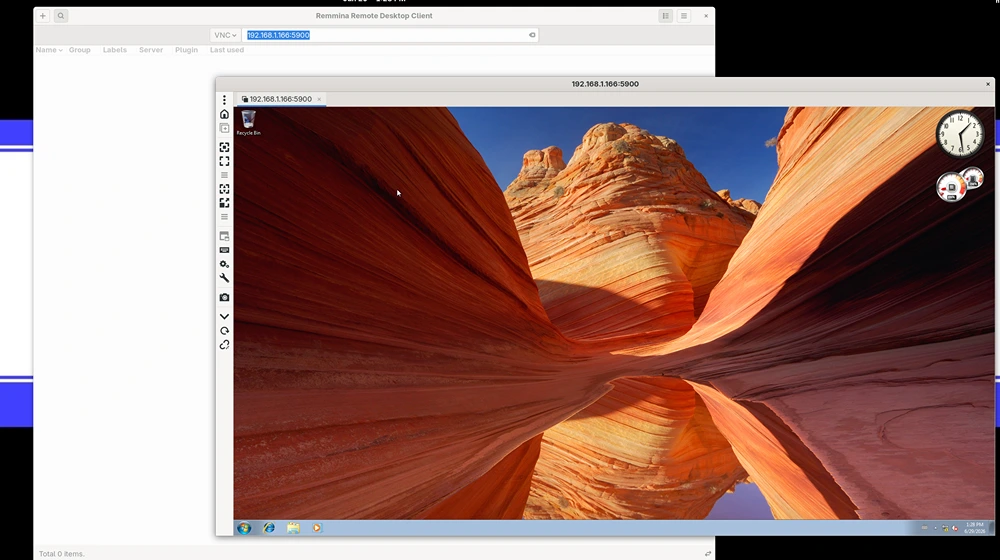Click the new connection profile plus button
Viewport: 1000px width, 560px height.
[43, 16]
